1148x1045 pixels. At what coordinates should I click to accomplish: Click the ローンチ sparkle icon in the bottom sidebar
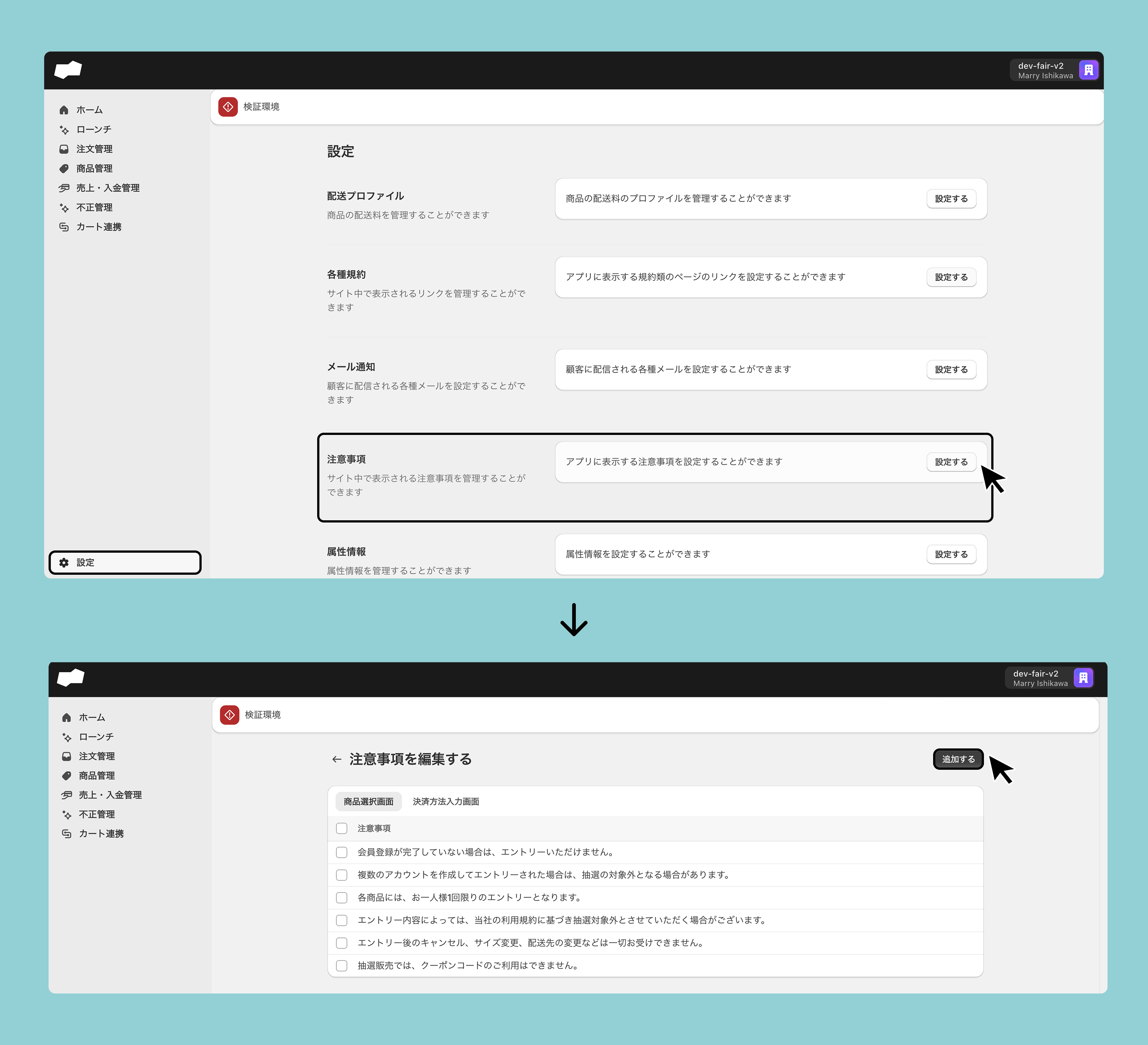pos(67,737)
